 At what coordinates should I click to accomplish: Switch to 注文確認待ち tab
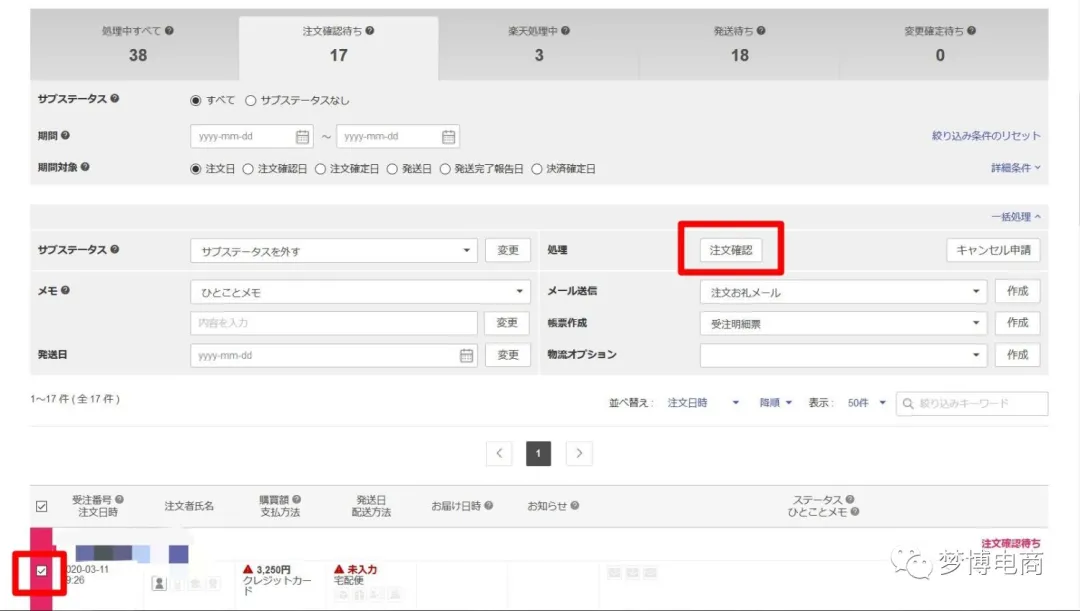coord(338,47)
